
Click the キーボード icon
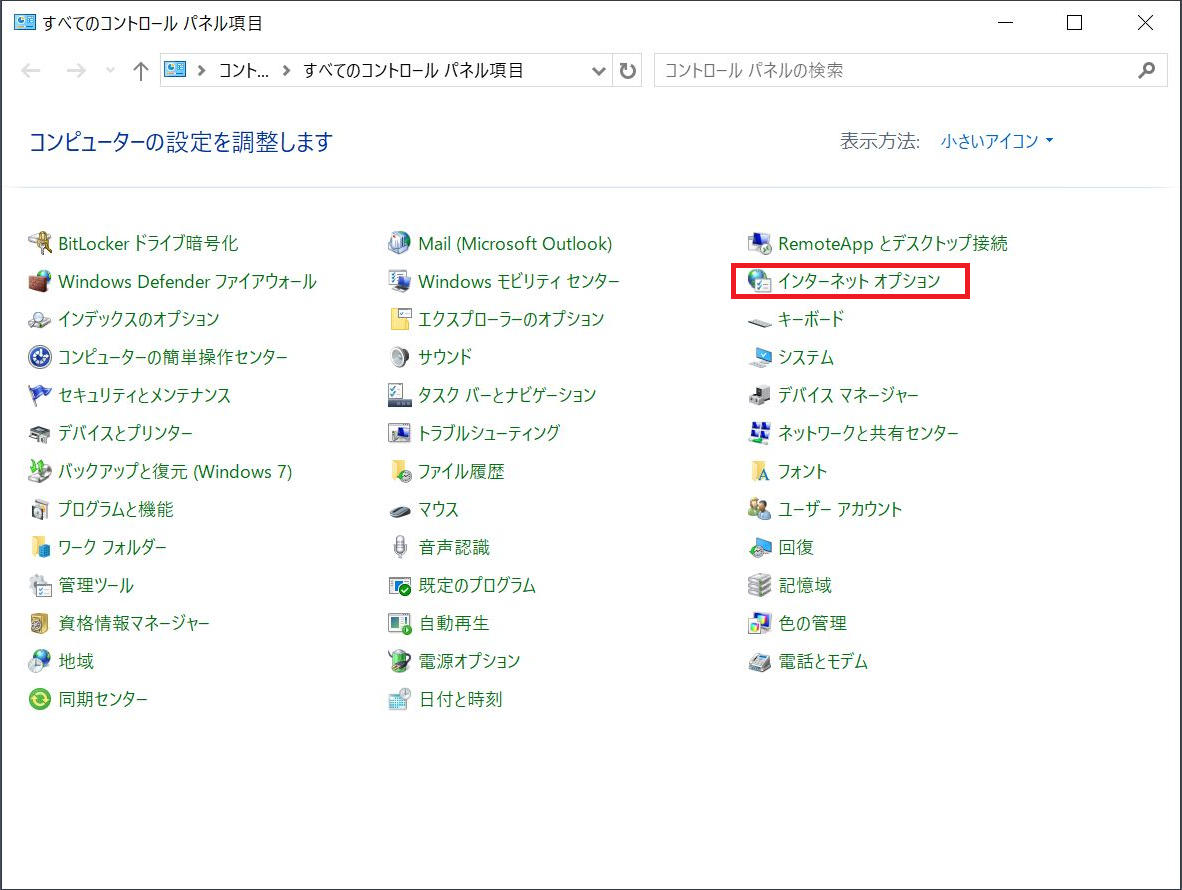(759, 322)
